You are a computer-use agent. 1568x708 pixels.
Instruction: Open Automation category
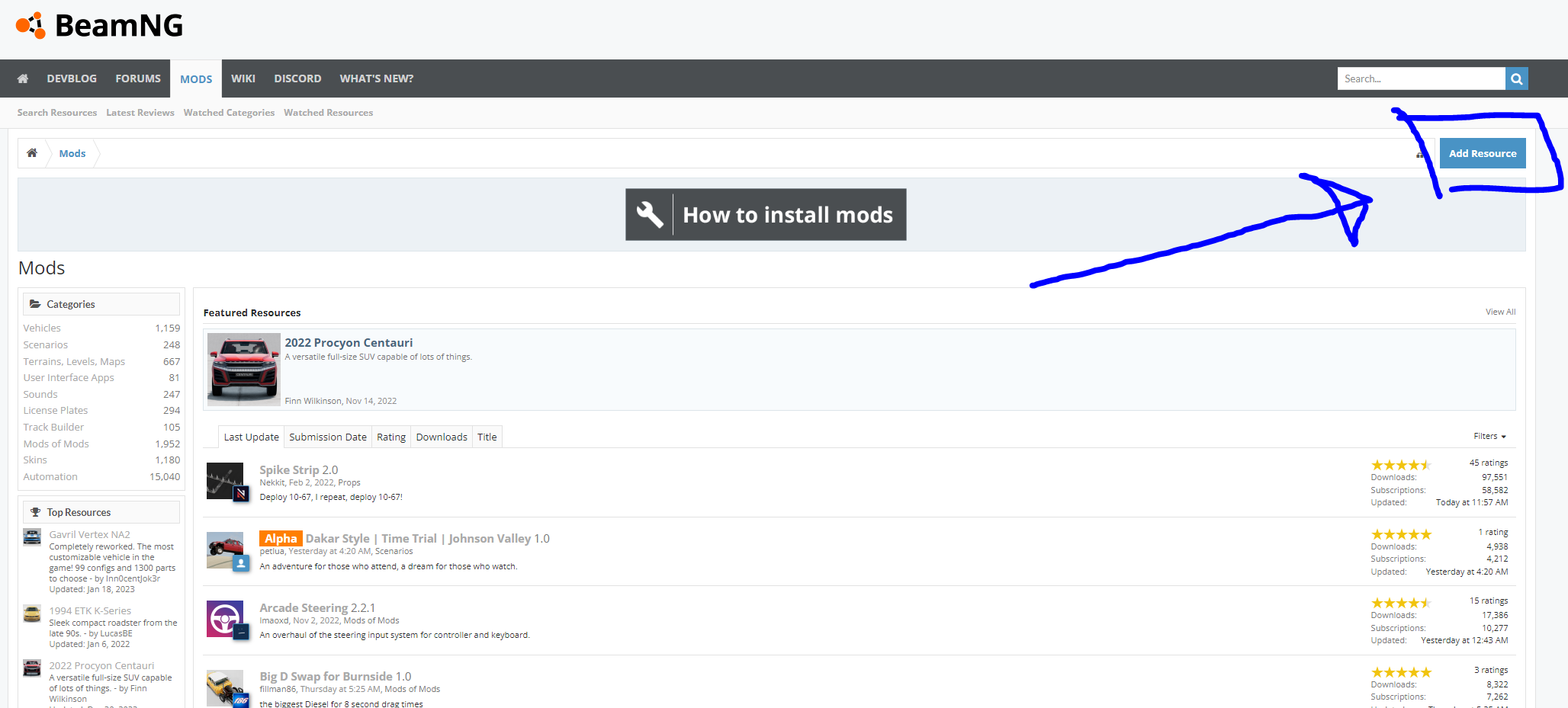pyautogui.click(x=50, y=476)
